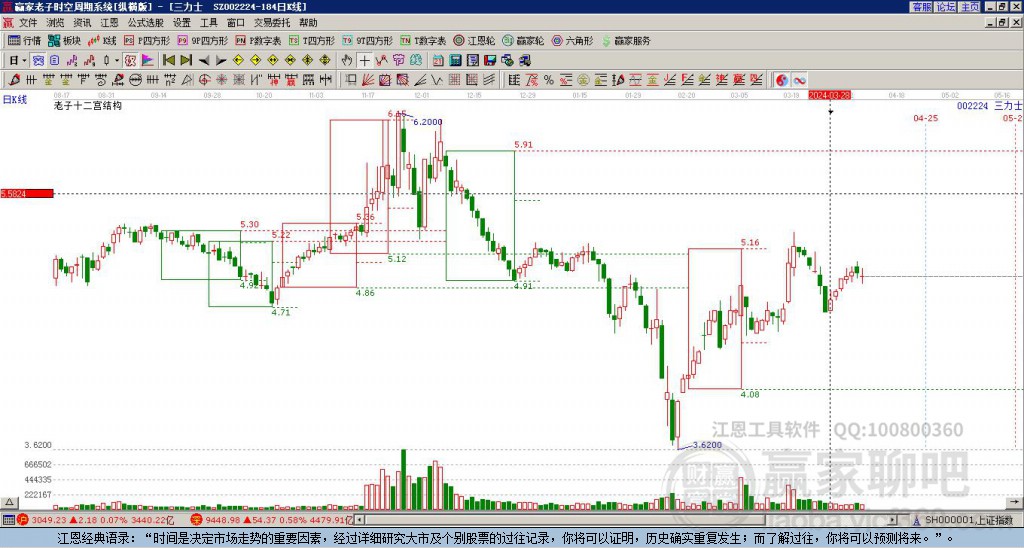Toggle the crosshair cursor tool
This screenshot has height=548, width=1024.
coord(364,61)
